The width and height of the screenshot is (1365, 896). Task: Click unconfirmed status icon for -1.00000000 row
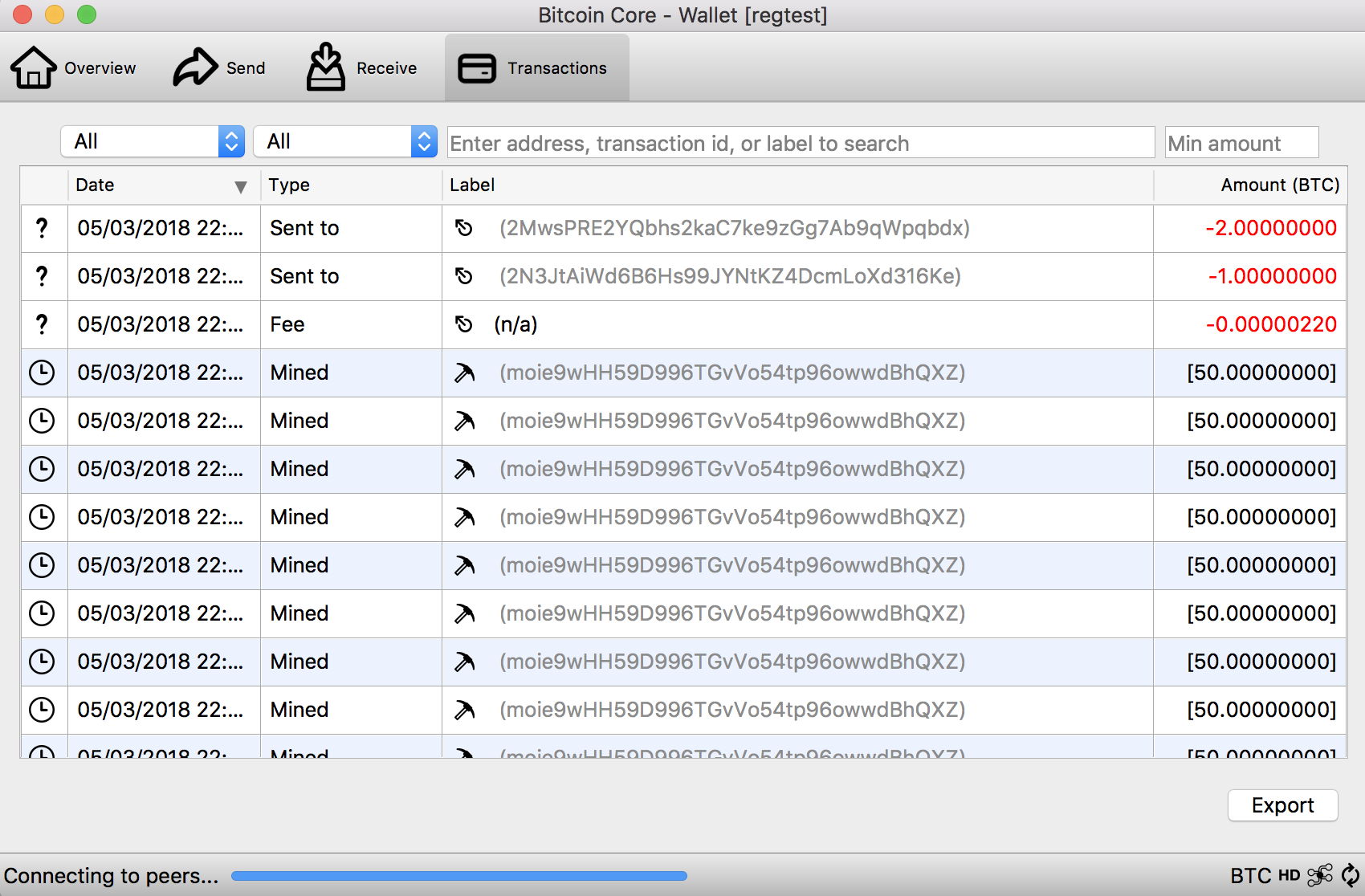(x=42, y=276)
